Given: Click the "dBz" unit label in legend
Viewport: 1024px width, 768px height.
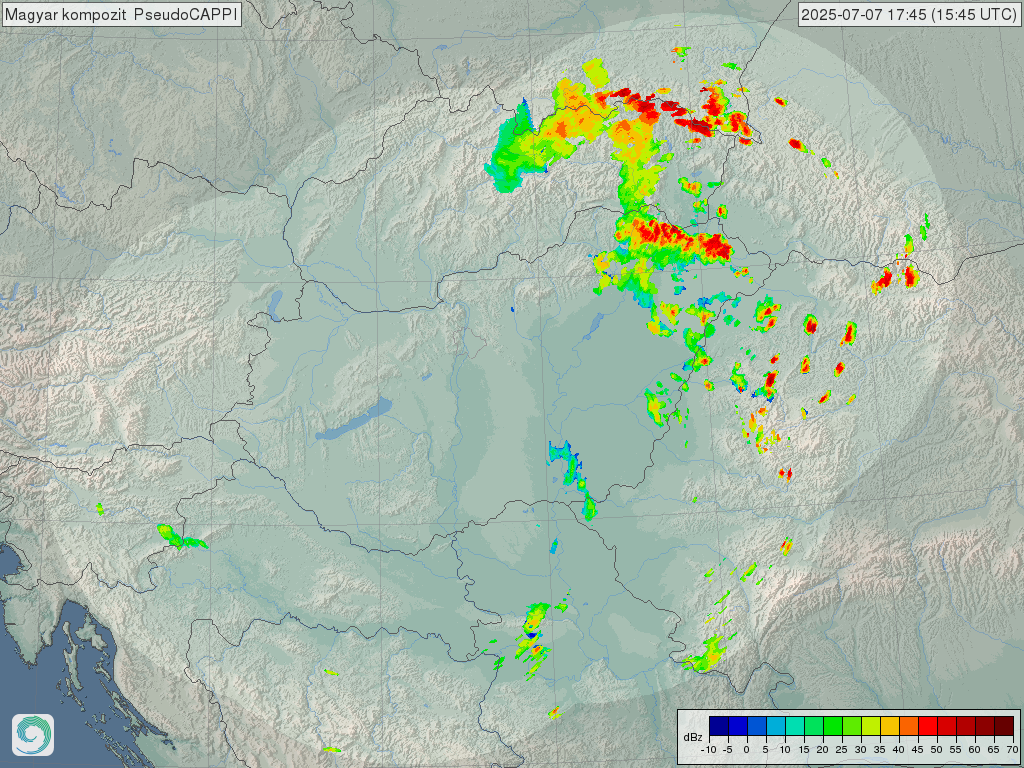Looking at the screenshot, I should point(693,737).
